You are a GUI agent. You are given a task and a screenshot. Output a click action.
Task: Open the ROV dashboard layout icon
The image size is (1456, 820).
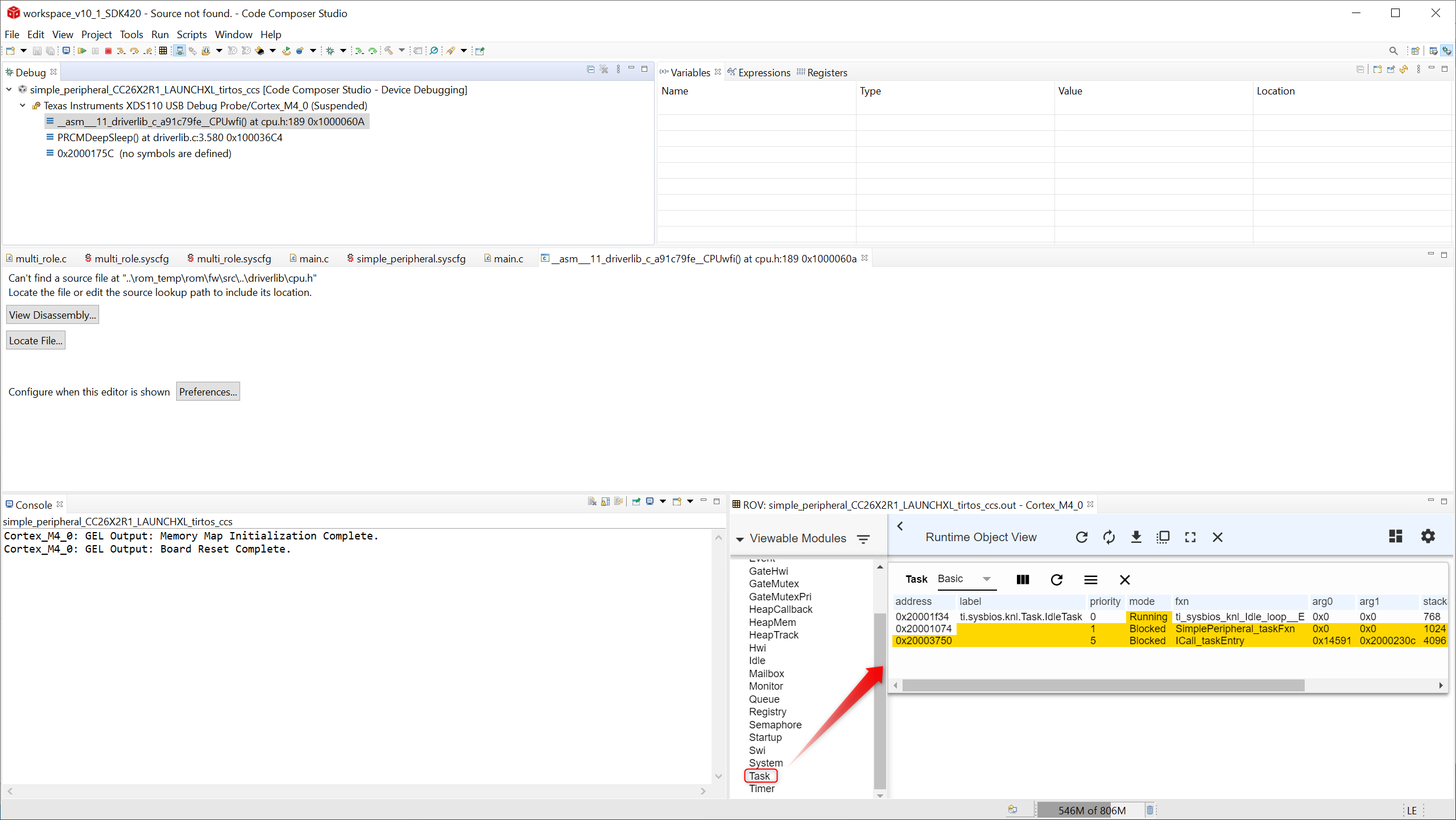[x=1395, y=537]
